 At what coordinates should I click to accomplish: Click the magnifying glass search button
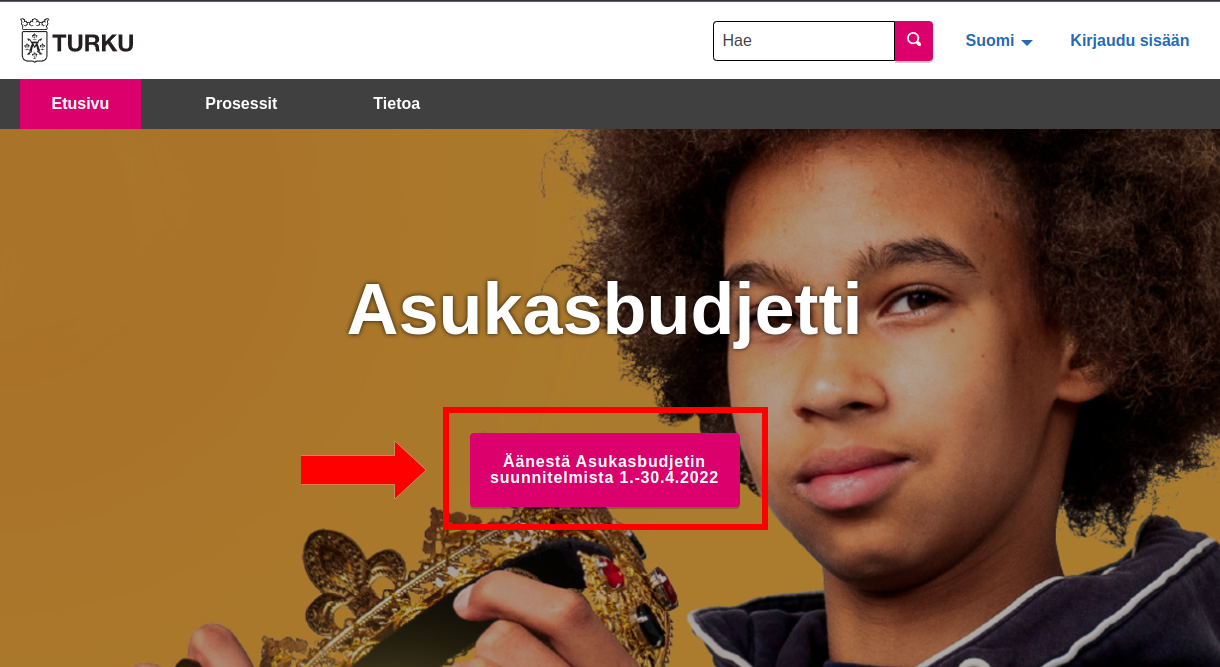tap(913, 40)
